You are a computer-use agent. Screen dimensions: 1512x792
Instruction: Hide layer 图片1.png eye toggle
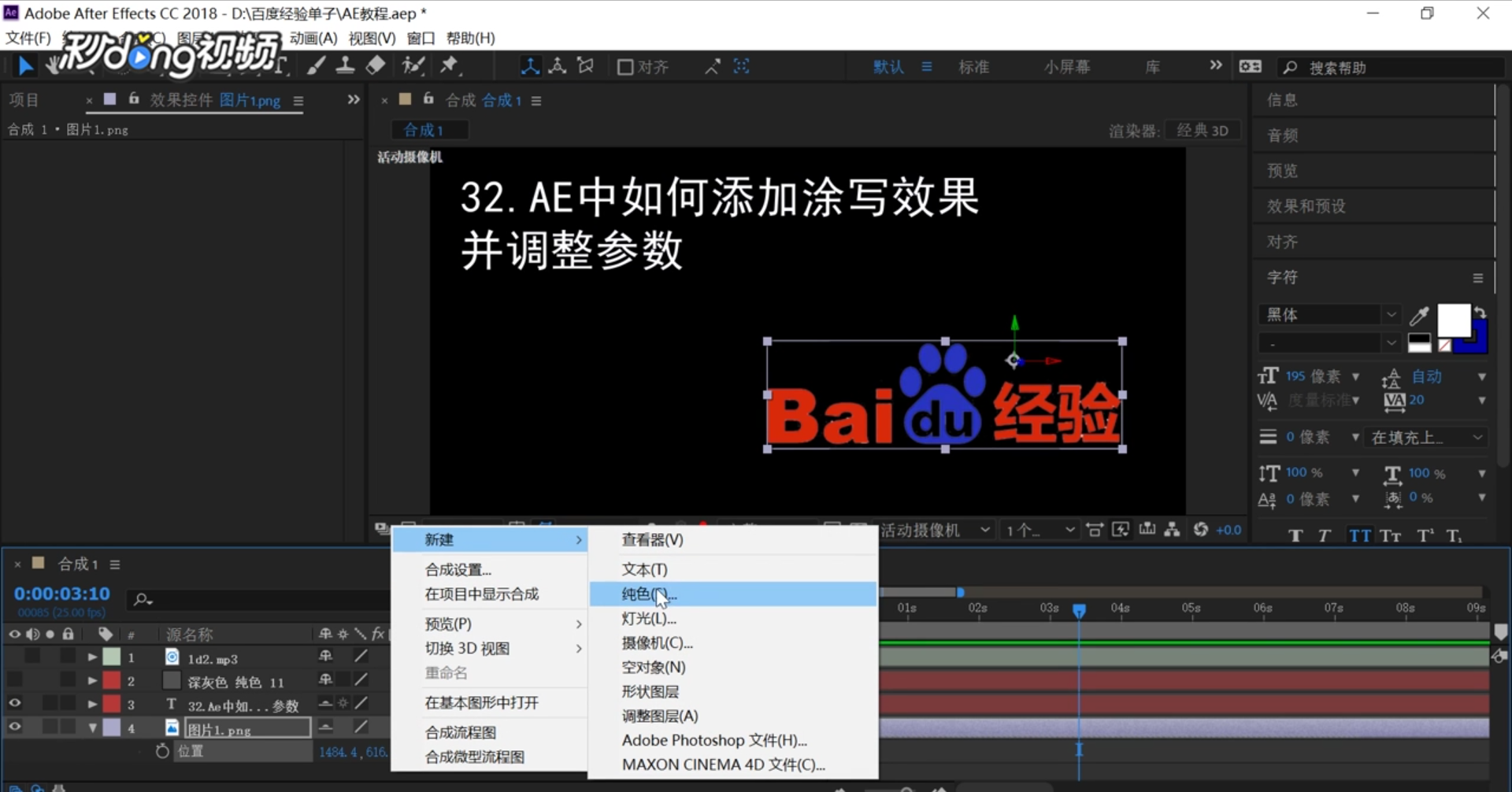(14, 727)
